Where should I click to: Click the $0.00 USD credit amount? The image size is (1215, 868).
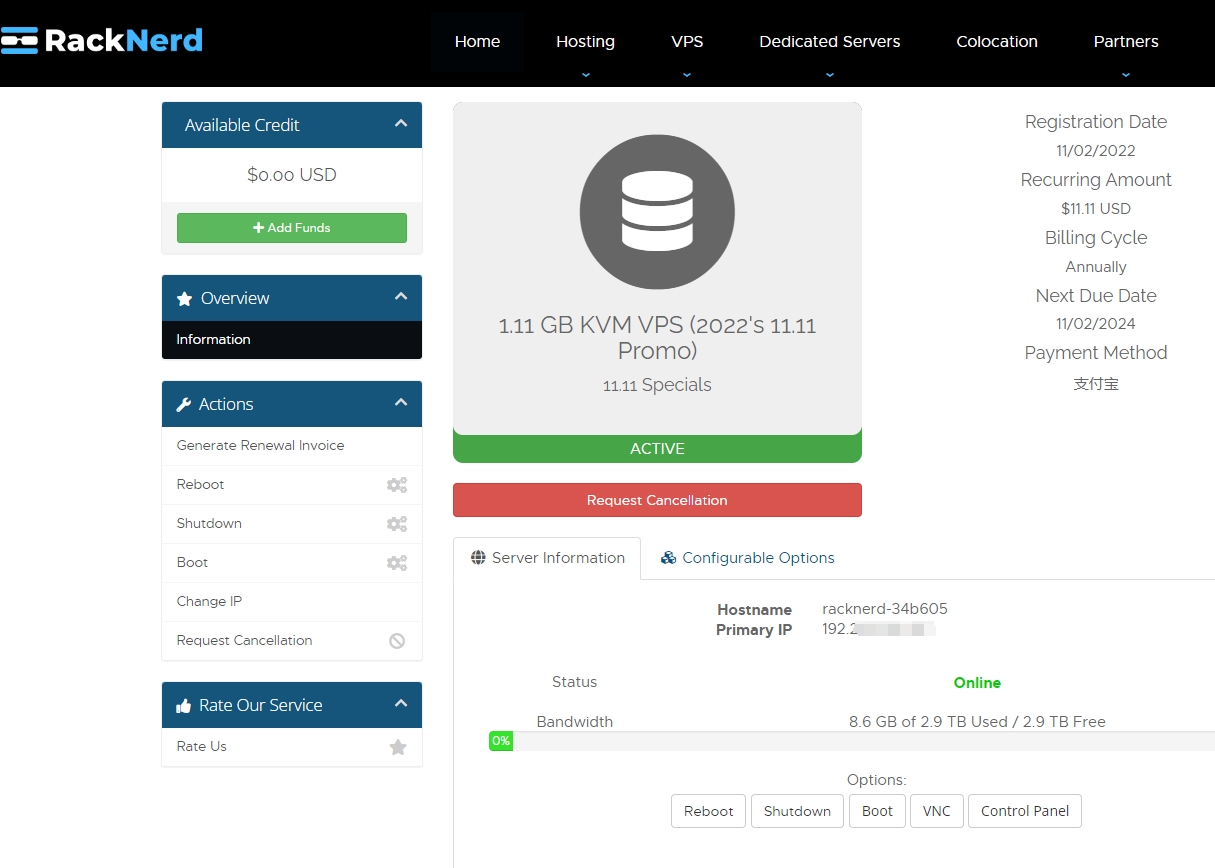[292, 175]
